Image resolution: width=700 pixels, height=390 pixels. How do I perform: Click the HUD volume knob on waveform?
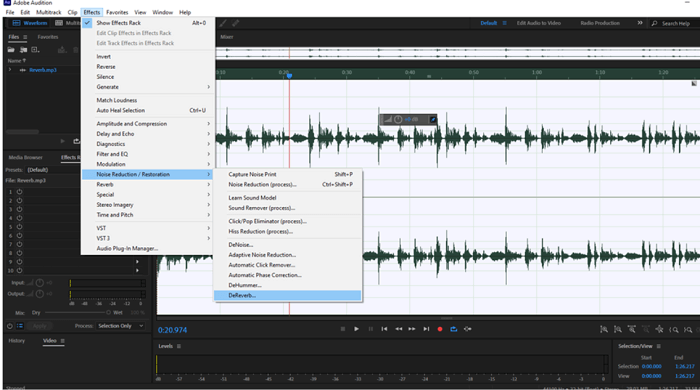tap(398, 119)
